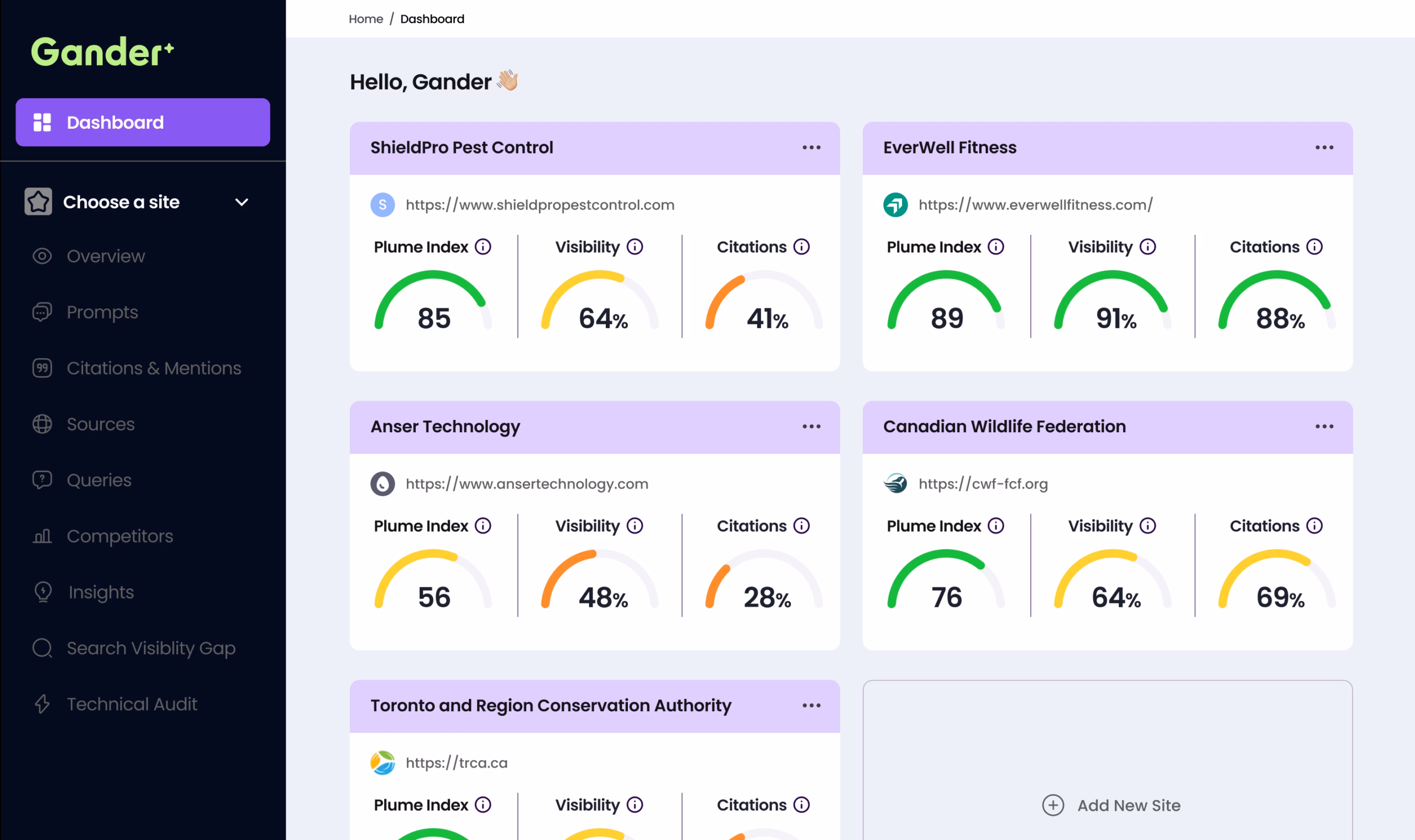Click the Anser Technology card title

coord(446,426)
